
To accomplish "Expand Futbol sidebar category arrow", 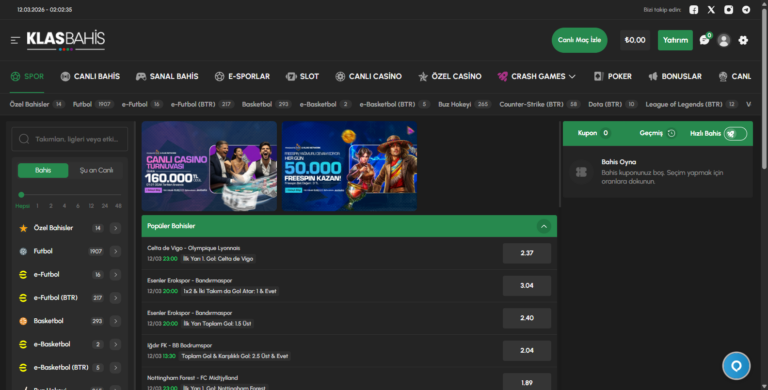I will coord(115,251).
